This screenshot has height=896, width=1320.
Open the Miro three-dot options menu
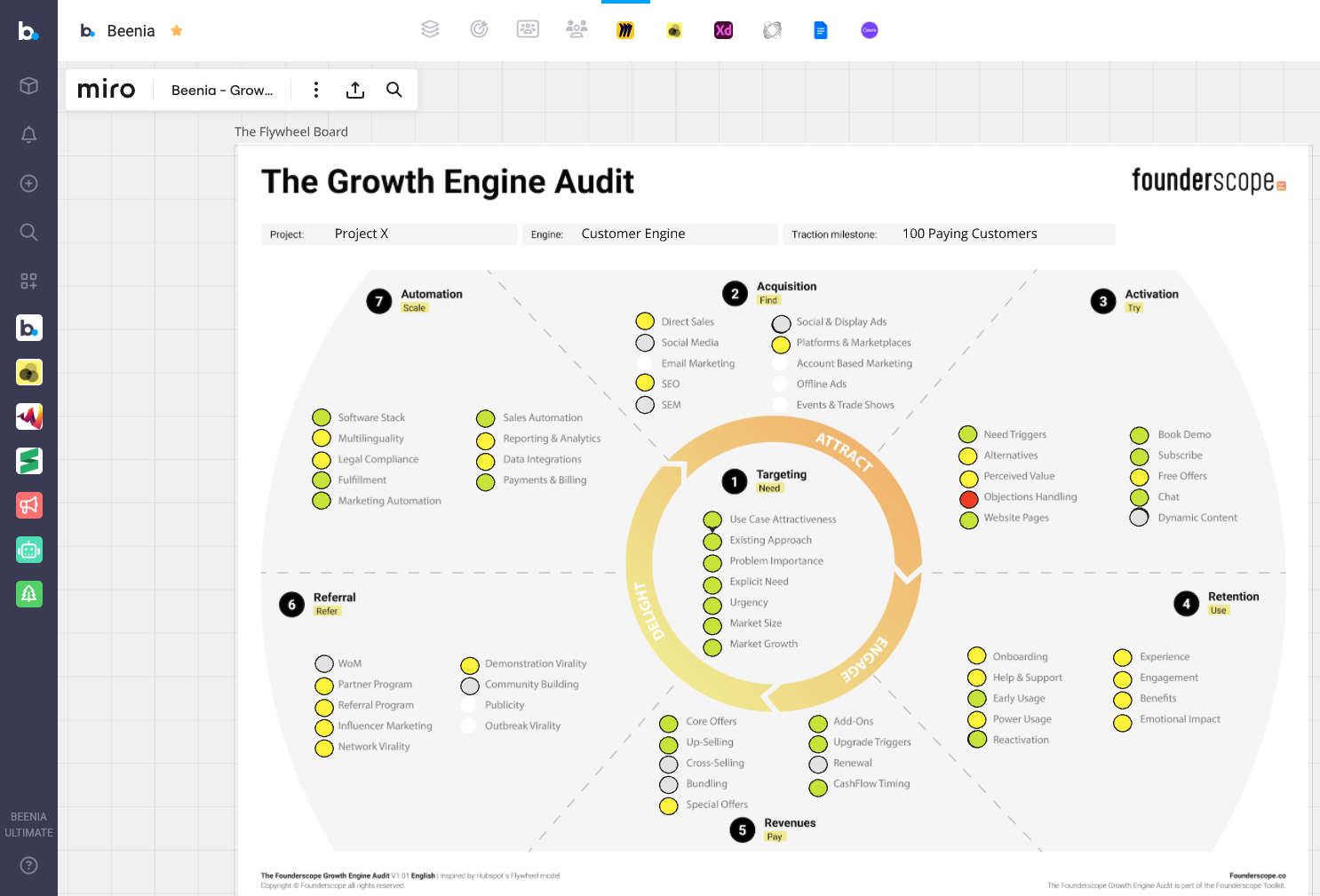click(x=316, y=90)
